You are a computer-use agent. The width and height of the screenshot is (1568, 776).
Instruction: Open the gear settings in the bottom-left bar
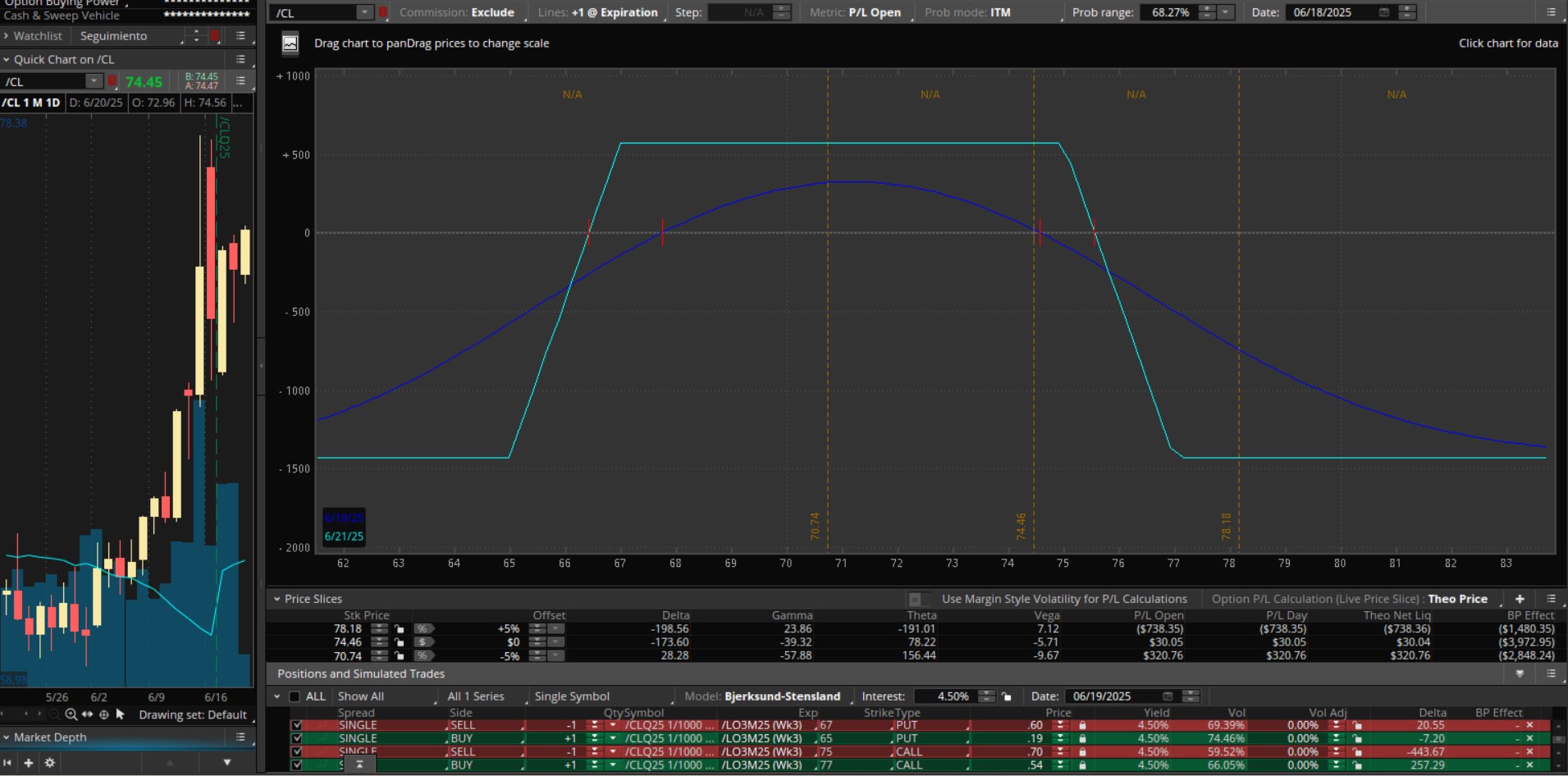pyautogui.click(x=50, y=763)
